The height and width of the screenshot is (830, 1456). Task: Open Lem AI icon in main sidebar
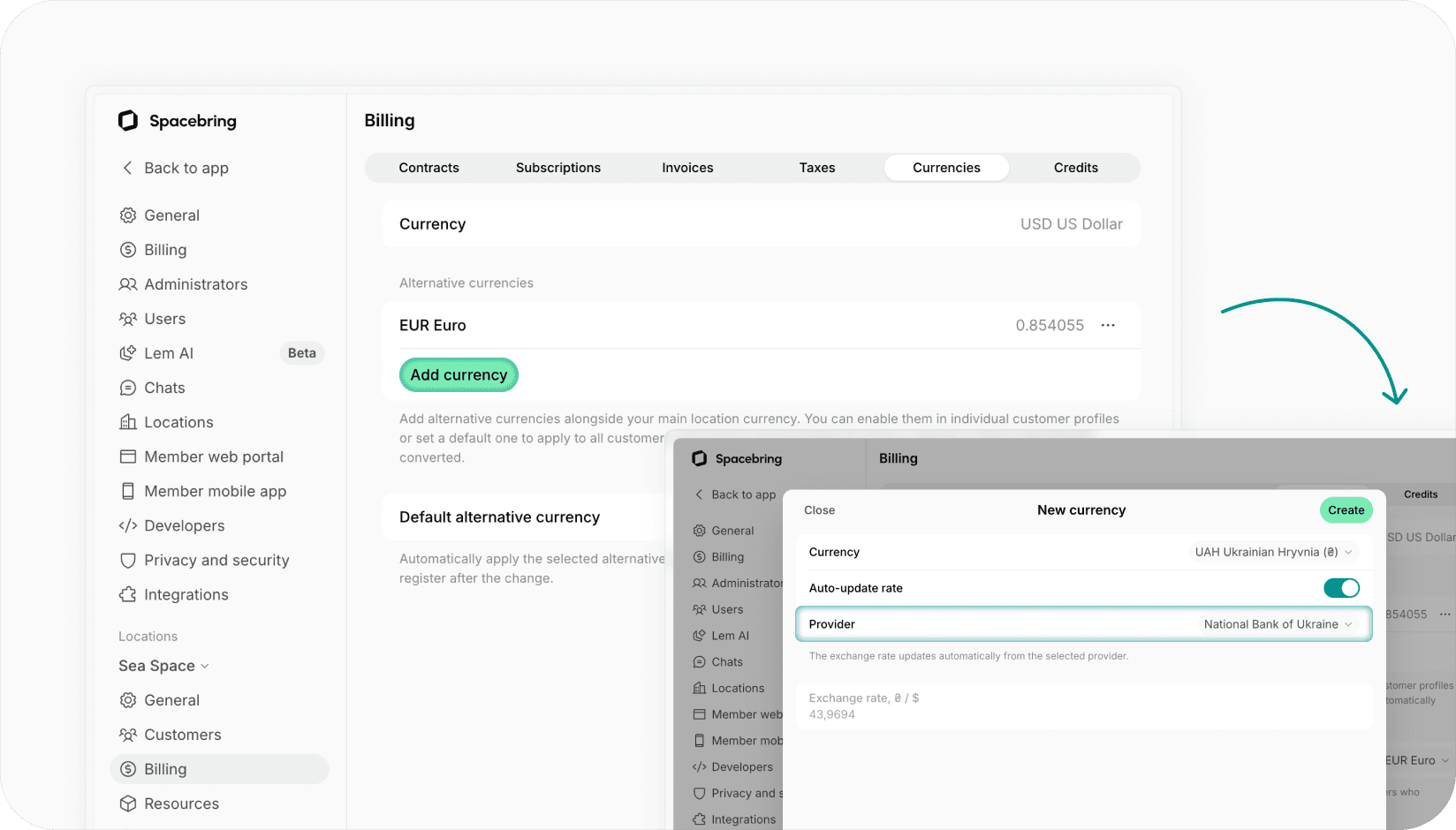click(128, 353)
